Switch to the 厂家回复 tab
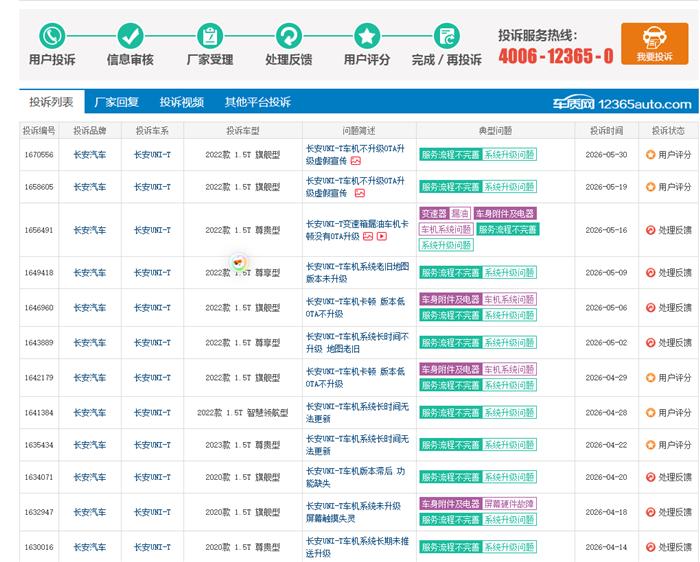This screenshot has height=562, width=700. [x=117, y=102]
